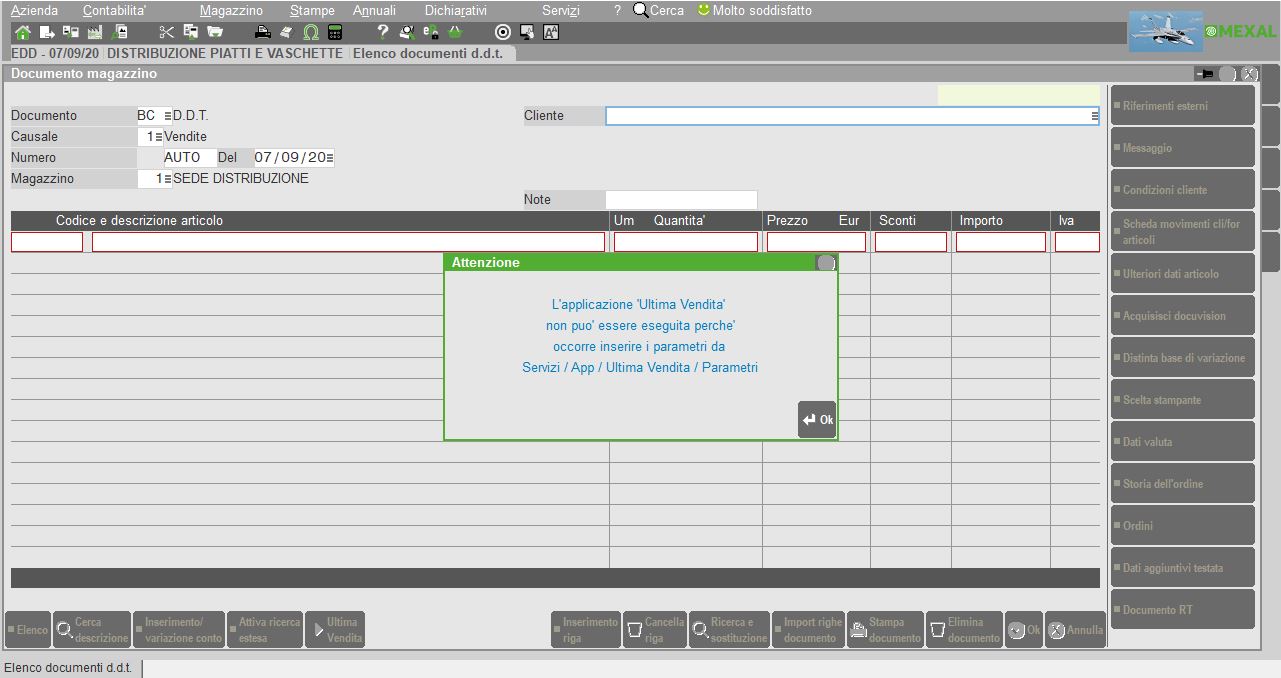Open the calculator tool icon
This screenshot has width=1281, height=678.
tap(334, 32)
